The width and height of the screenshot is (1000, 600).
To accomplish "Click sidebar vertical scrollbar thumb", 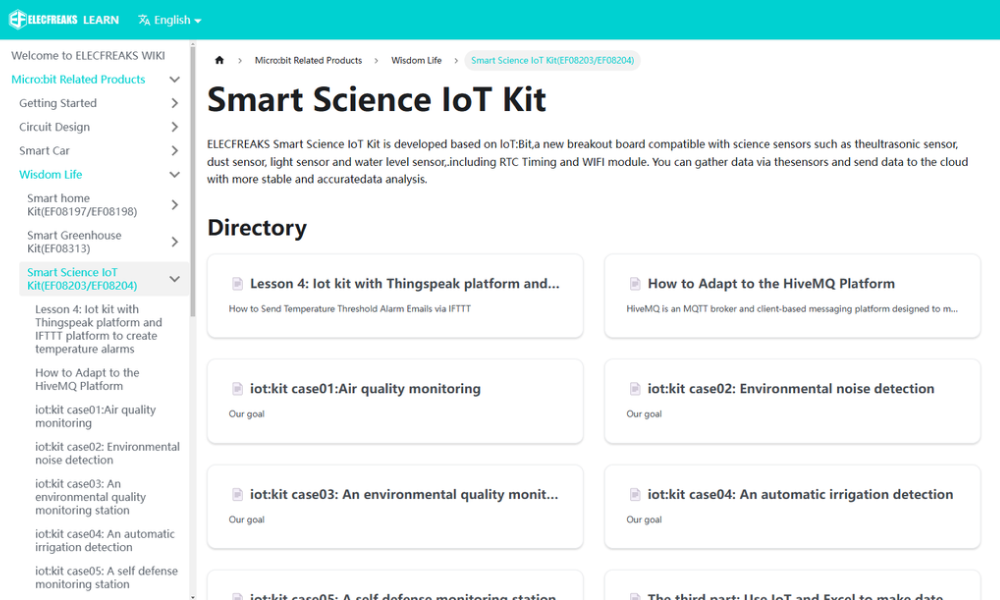I will coord(193,180).
